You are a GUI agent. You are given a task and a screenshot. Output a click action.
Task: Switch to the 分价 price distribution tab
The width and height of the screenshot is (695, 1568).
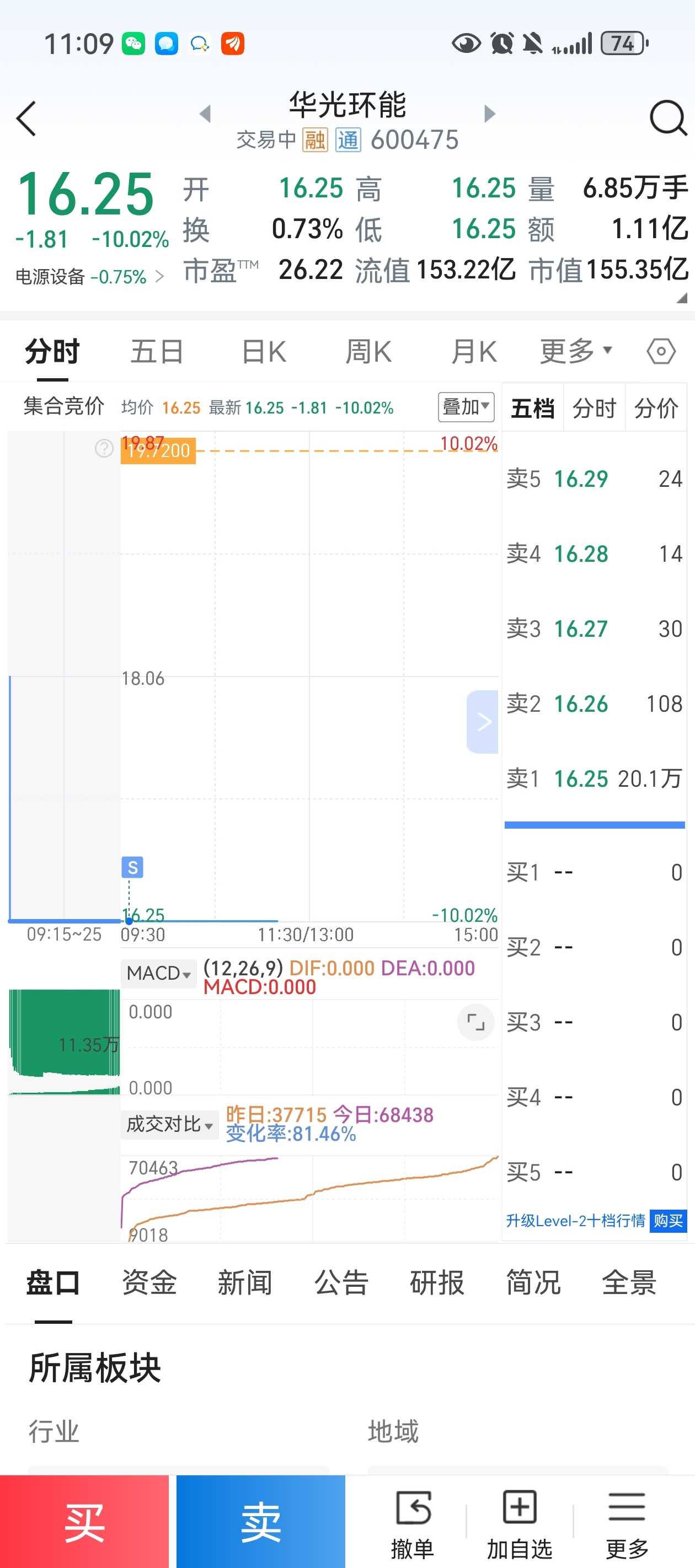[656, 408]
